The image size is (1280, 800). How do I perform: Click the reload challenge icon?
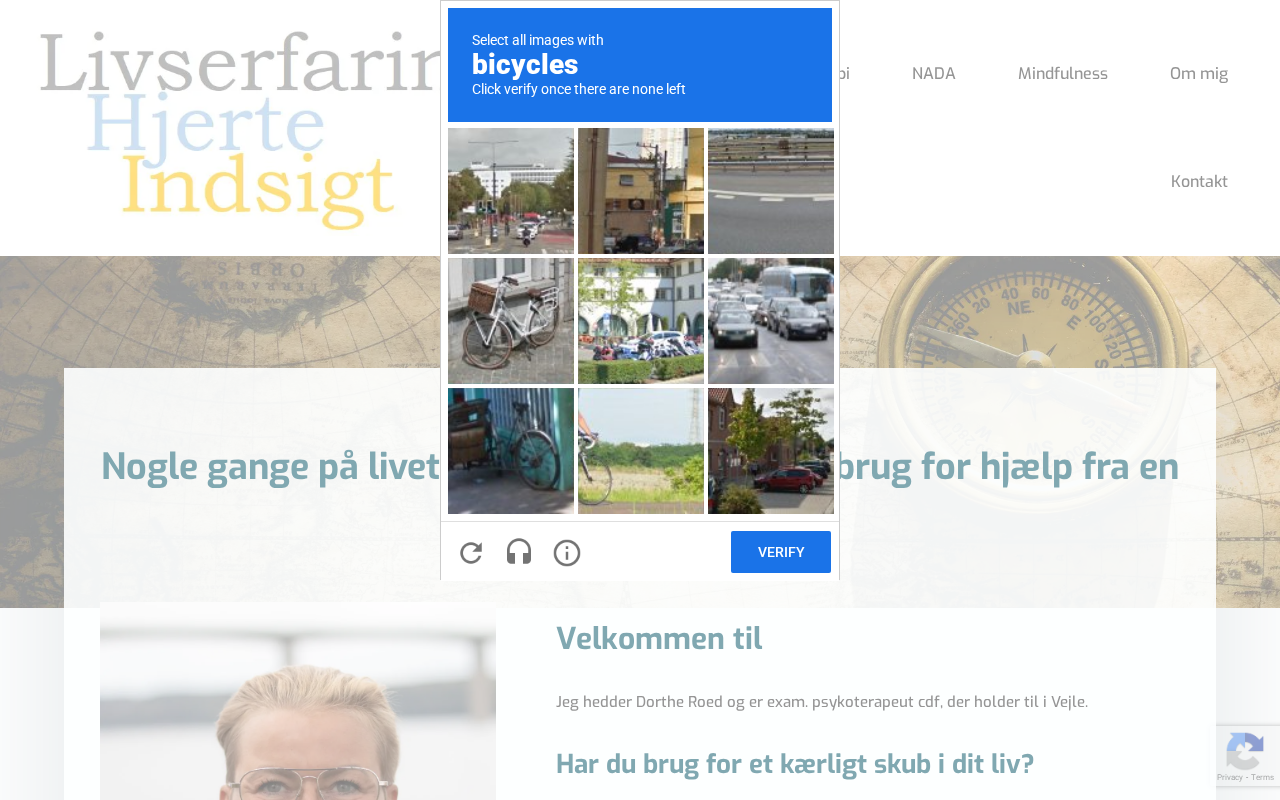(471, 553)
